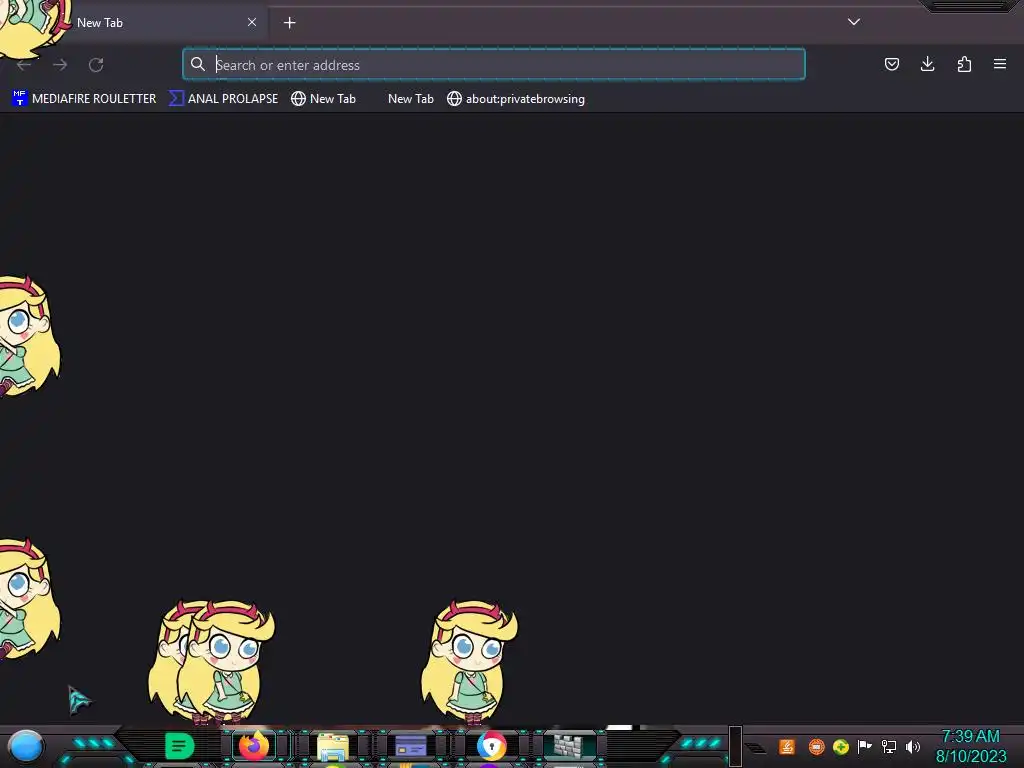Open the purple card app in taskbar
1024x768 pixels.
(x=411, y=746)
